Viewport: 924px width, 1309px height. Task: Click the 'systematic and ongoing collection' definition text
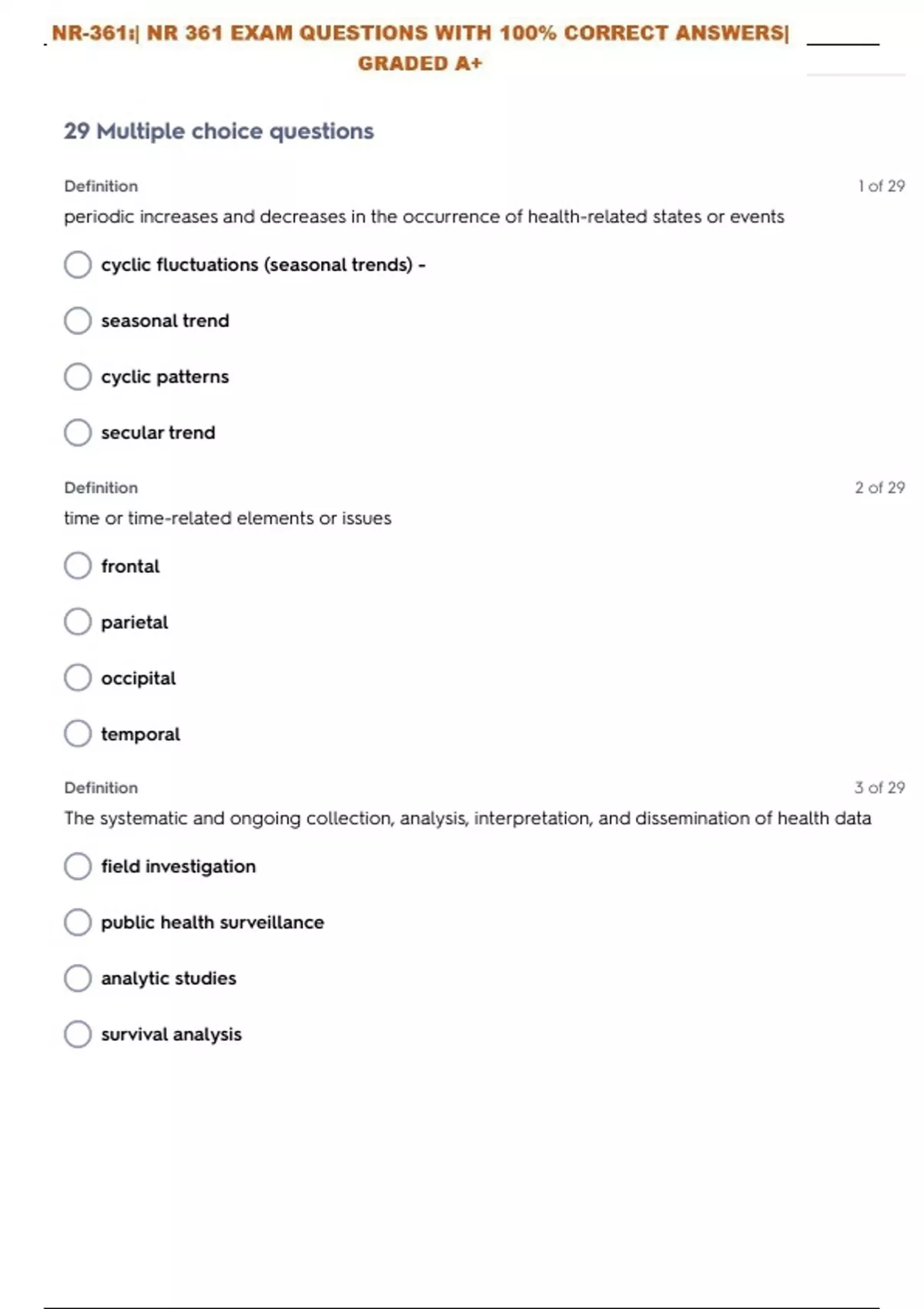[467, 819]
